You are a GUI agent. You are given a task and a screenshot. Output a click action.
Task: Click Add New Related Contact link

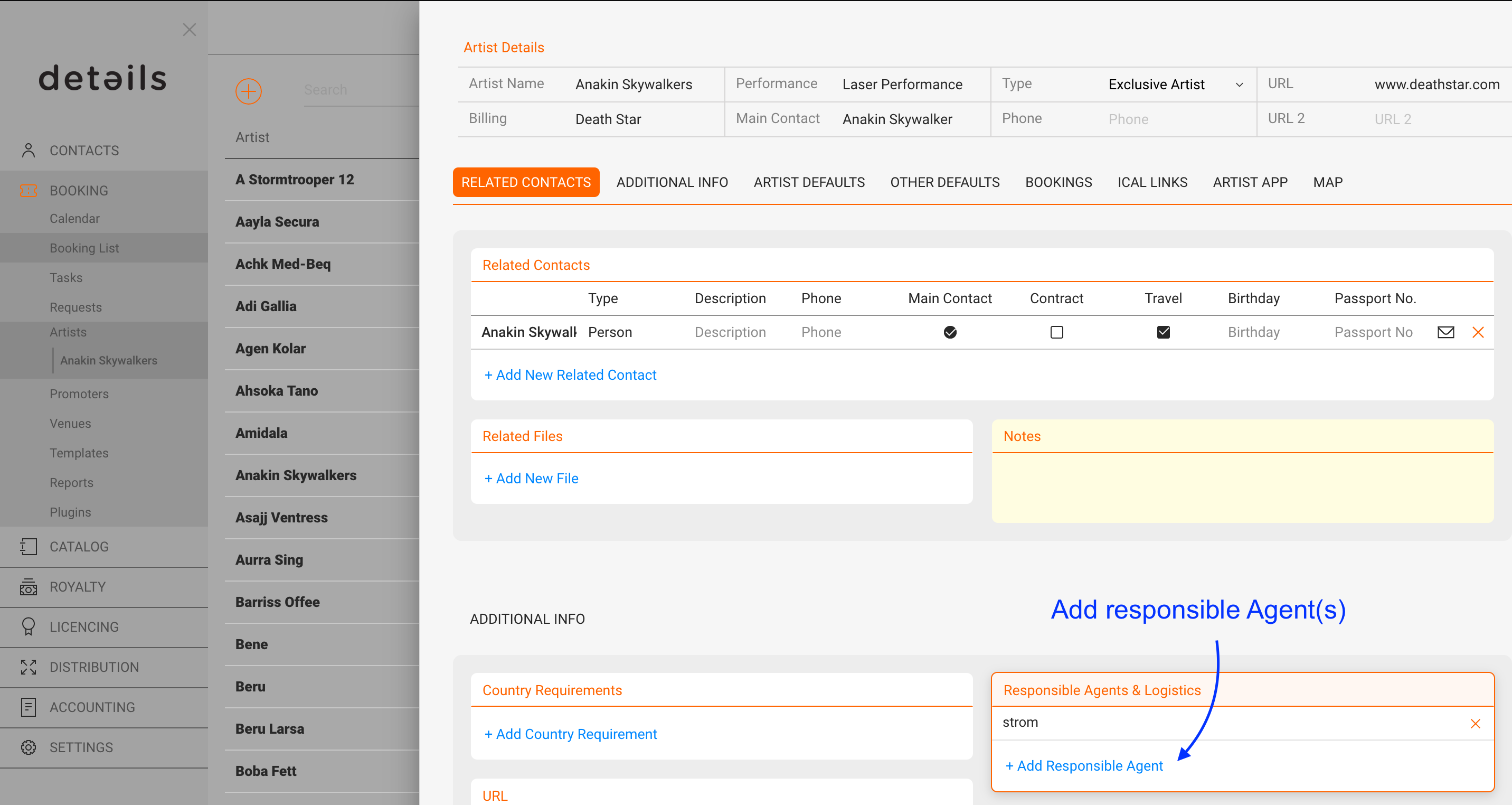tap(570, 375)
